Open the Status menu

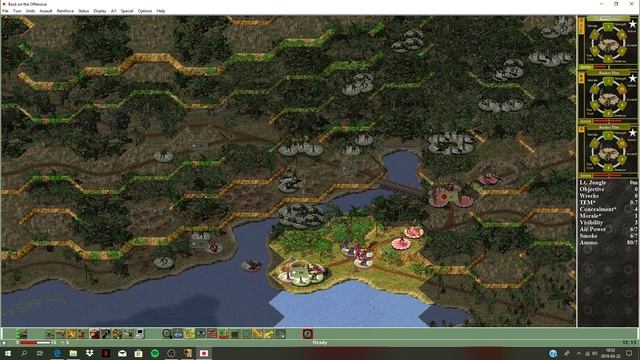click(x=83, y=11)
